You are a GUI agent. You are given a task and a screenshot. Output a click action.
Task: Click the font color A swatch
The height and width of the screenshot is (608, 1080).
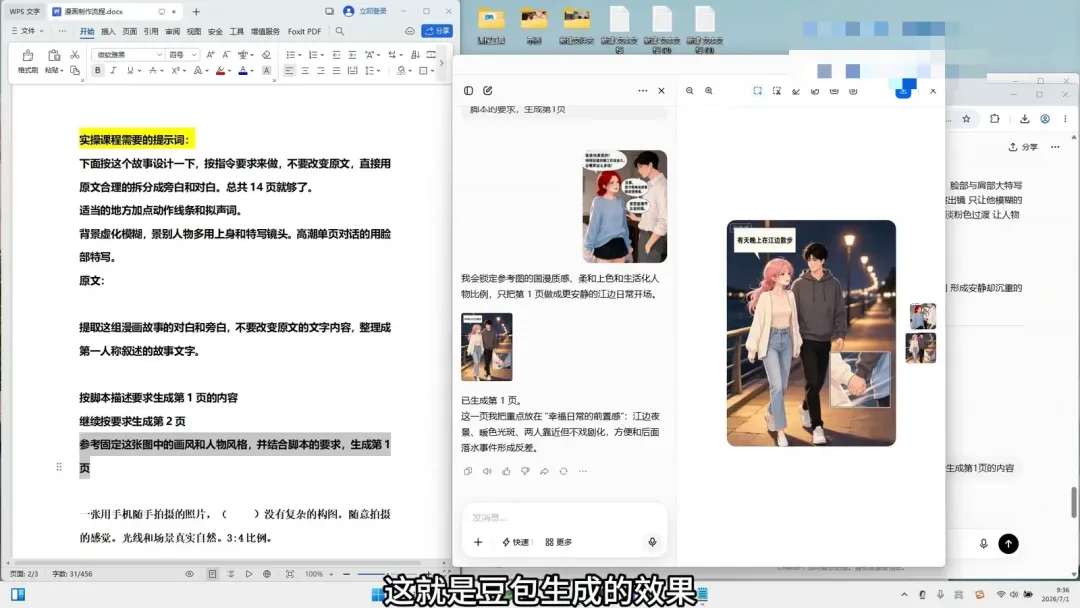click(x=242, y=70)
